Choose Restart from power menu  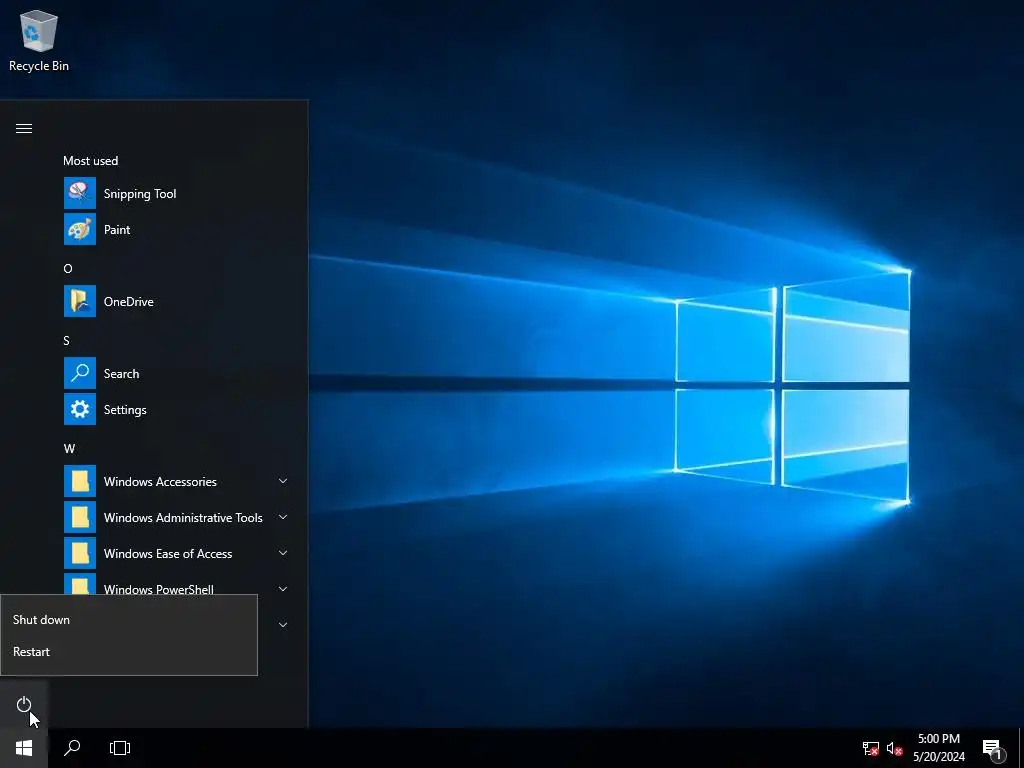click(129, 652)
